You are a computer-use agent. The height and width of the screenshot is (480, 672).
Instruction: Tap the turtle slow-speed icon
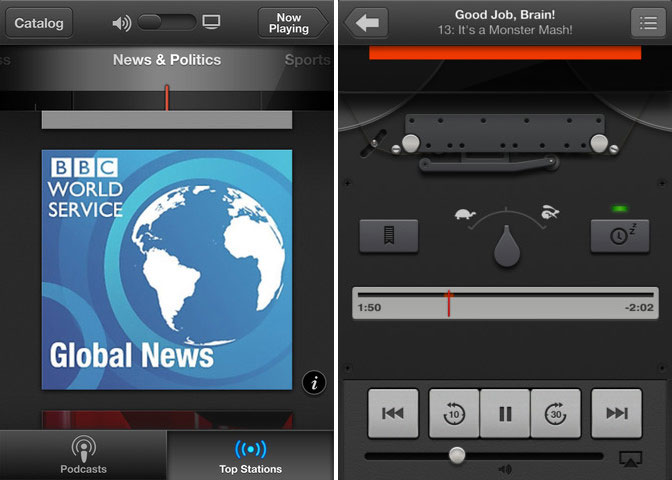(x=465, y=214)
